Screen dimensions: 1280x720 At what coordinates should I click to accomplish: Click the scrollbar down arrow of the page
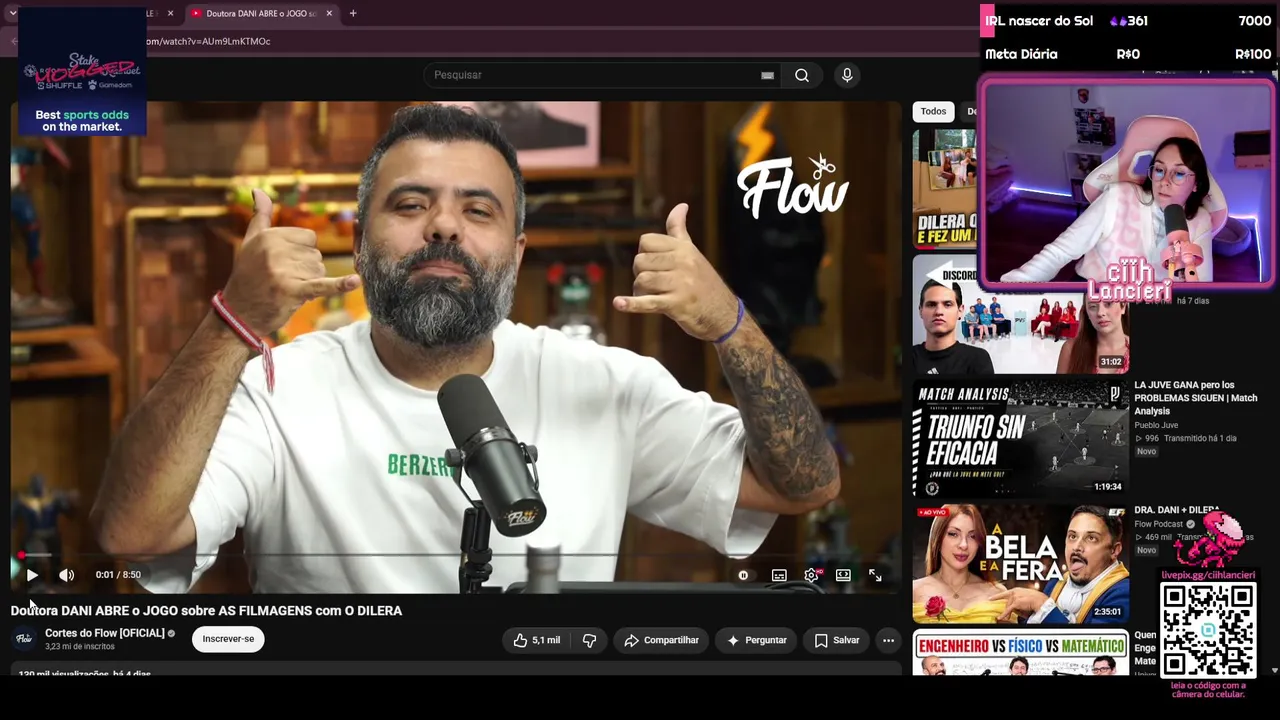pos(1274,670)
